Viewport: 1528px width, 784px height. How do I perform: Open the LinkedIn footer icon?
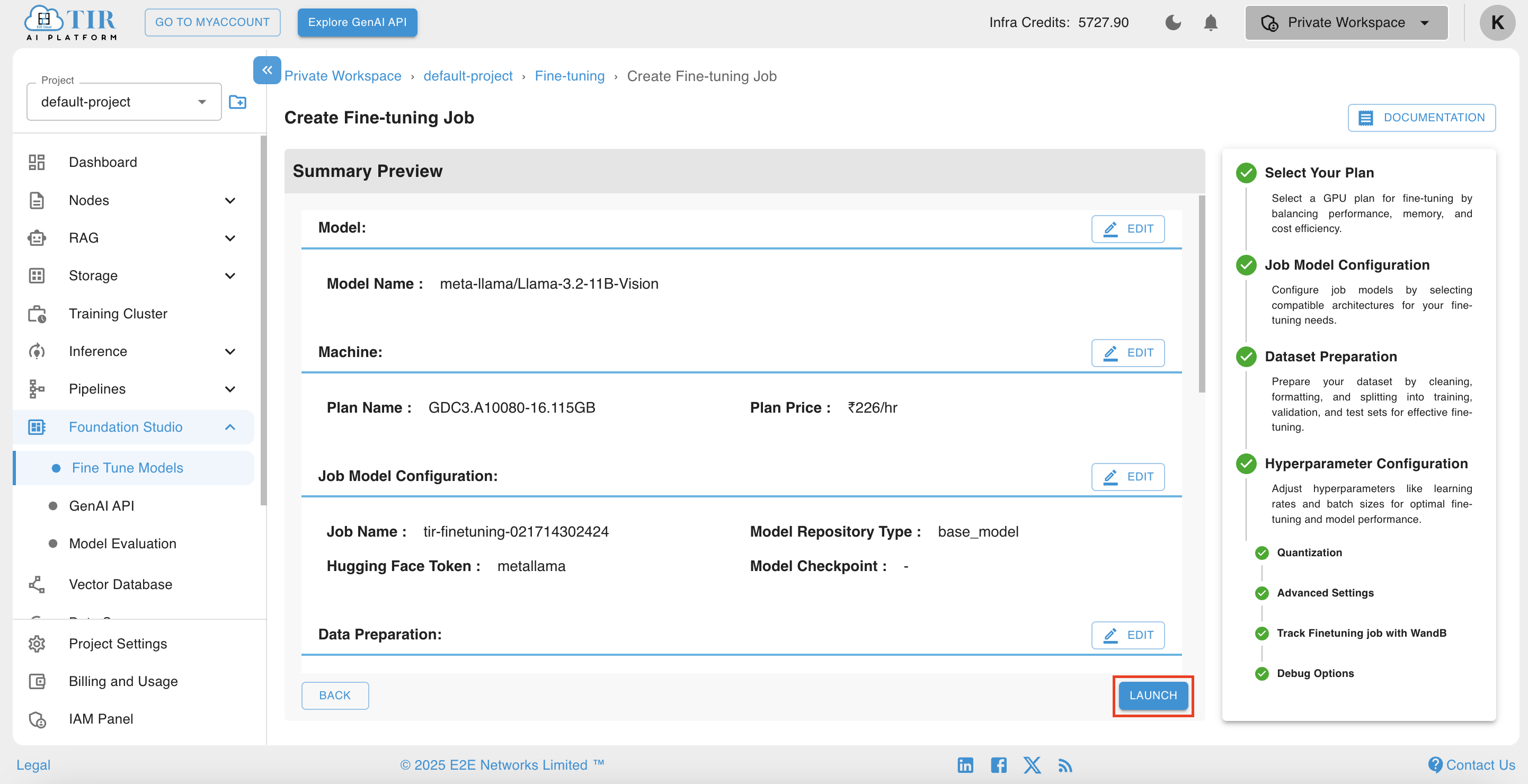click(x=965, y=765)
